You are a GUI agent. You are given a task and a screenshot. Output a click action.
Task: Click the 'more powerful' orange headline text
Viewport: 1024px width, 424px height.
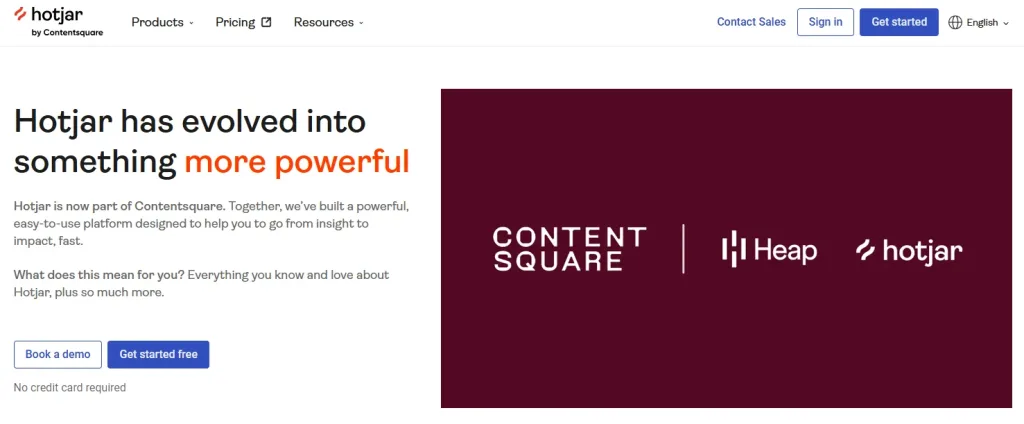pyautogui.click(x=297, y=161)
